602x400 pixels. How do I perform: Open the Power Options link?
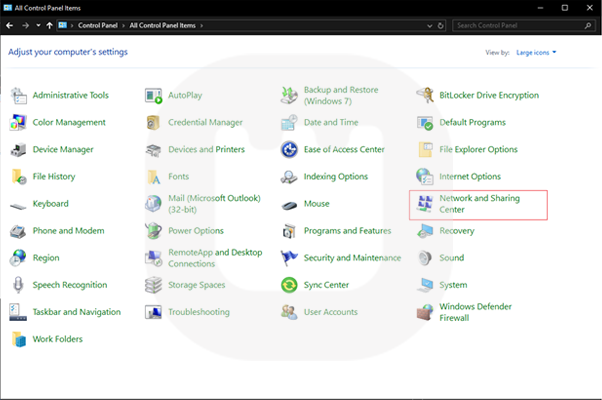coord(195,231)
